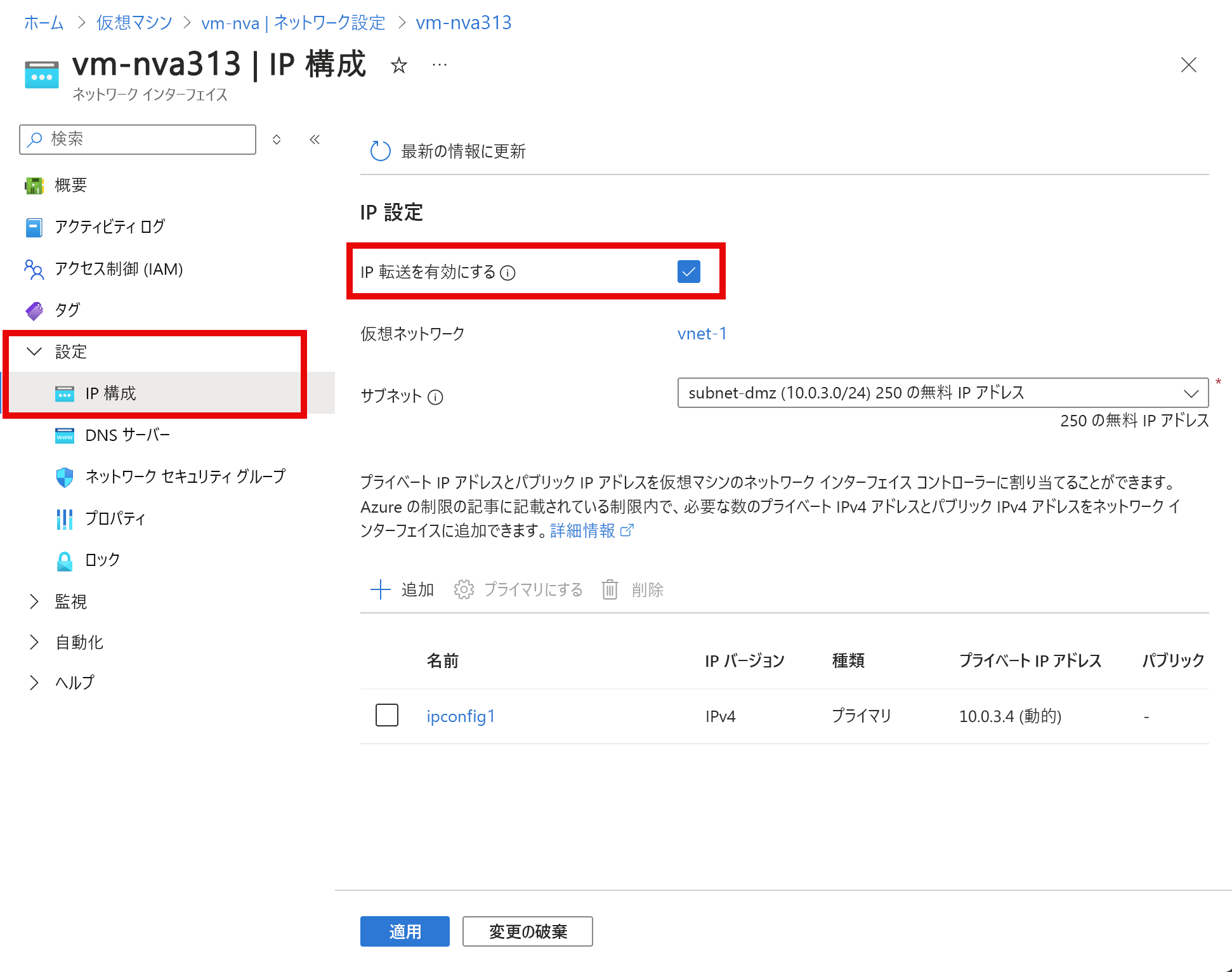This screenshot has width=1232, height=972.
Task: Open タグ in the sidebar
Action: [67, 310]
